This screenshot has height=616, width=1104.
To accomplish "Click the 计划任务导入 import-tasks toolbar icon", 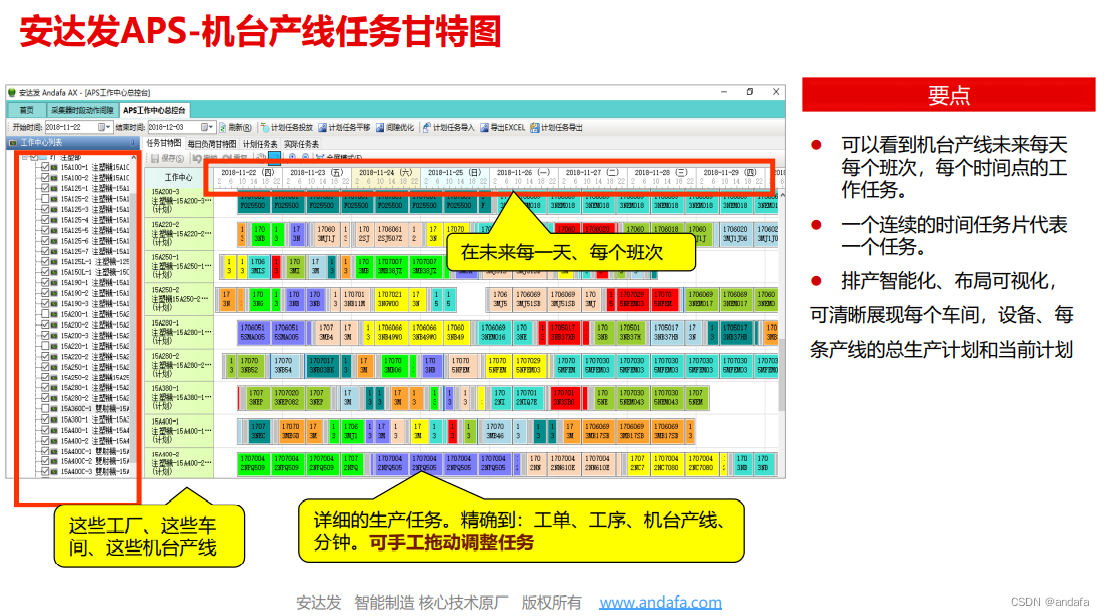I will [x=427, y=127].
